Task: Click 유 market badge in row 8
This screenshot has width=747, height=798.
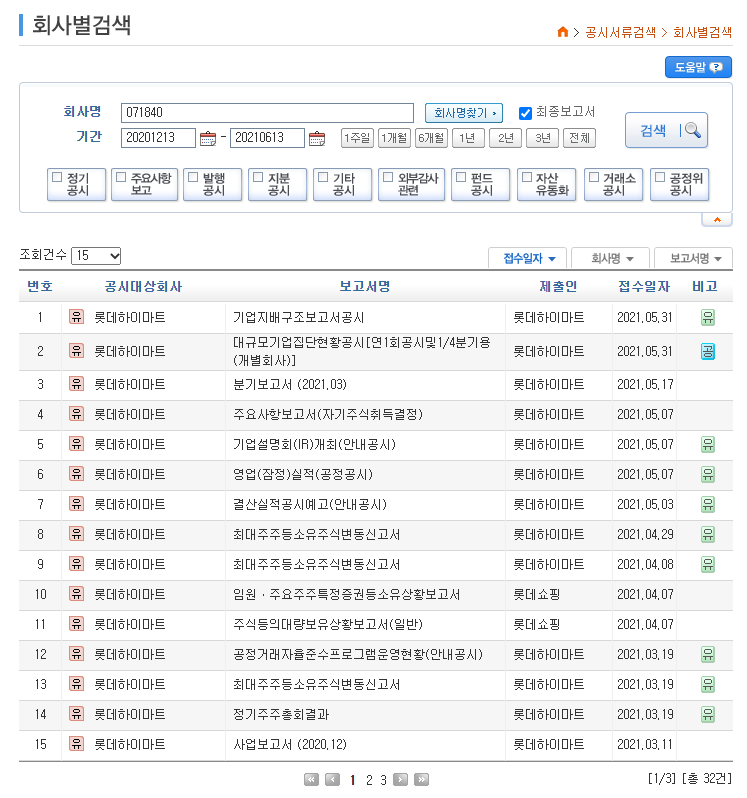Action: tap(76, 534)
